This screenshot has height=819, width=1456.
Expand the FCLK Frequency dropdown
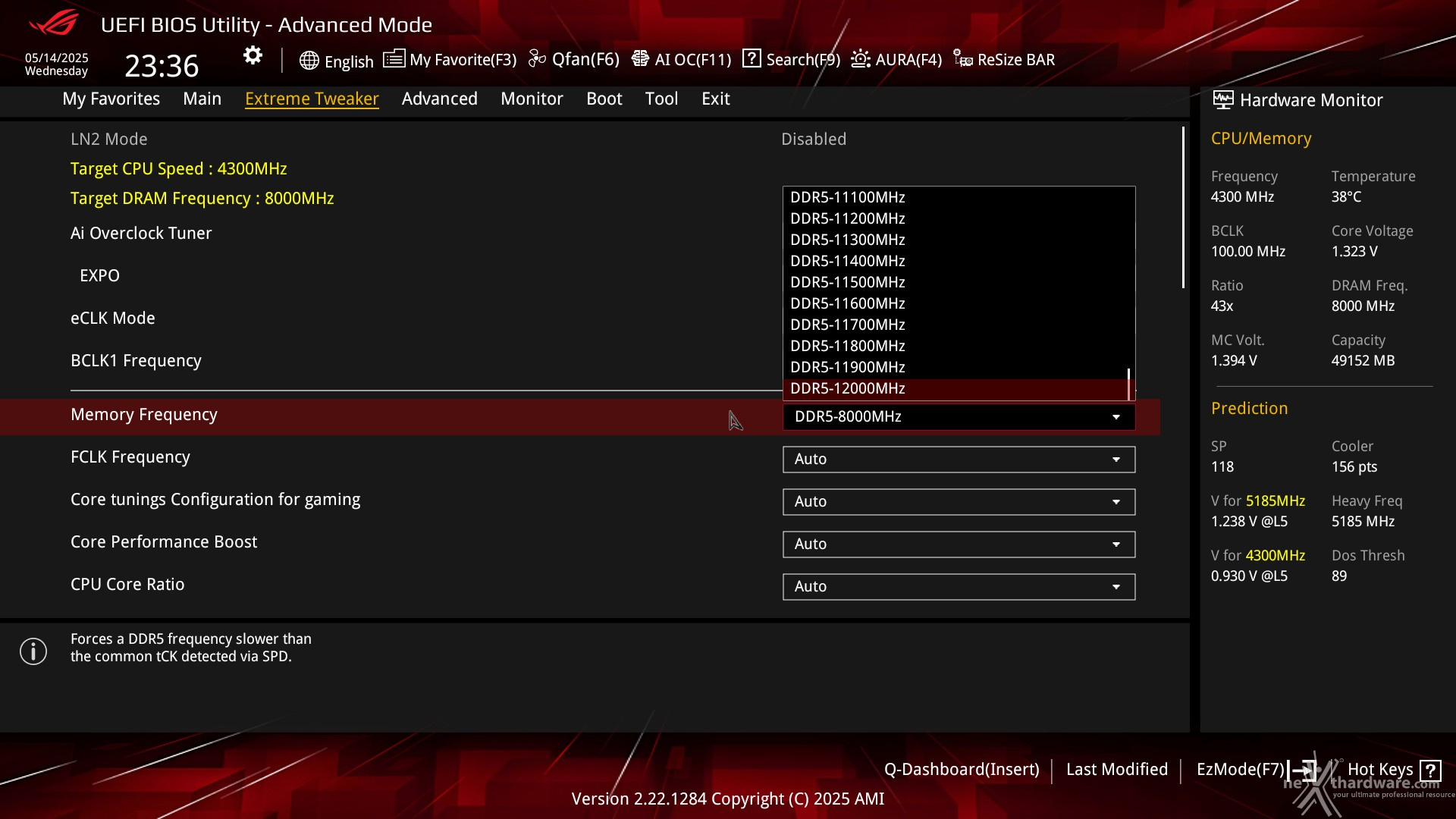[959, 459]
